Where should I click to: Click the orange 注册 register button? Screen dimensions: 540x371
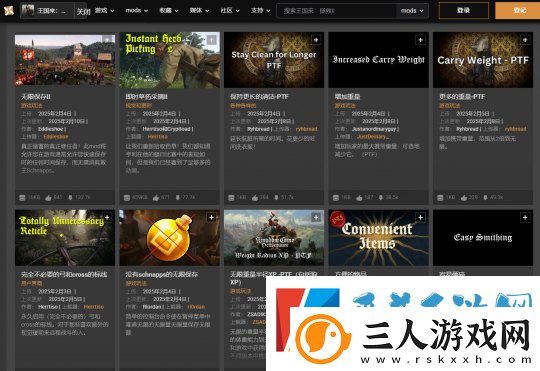[519, 10]
